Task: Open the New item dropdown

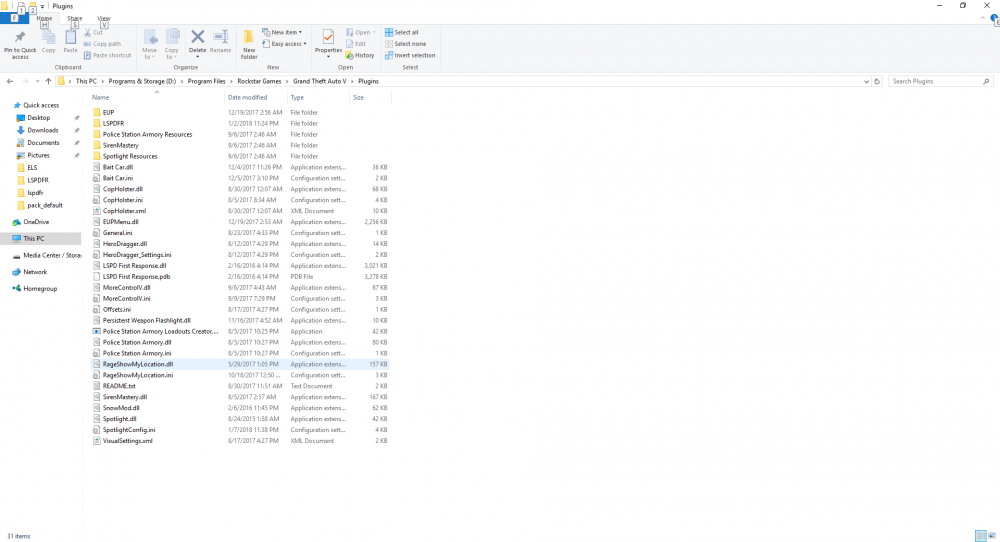Action: 282,33
